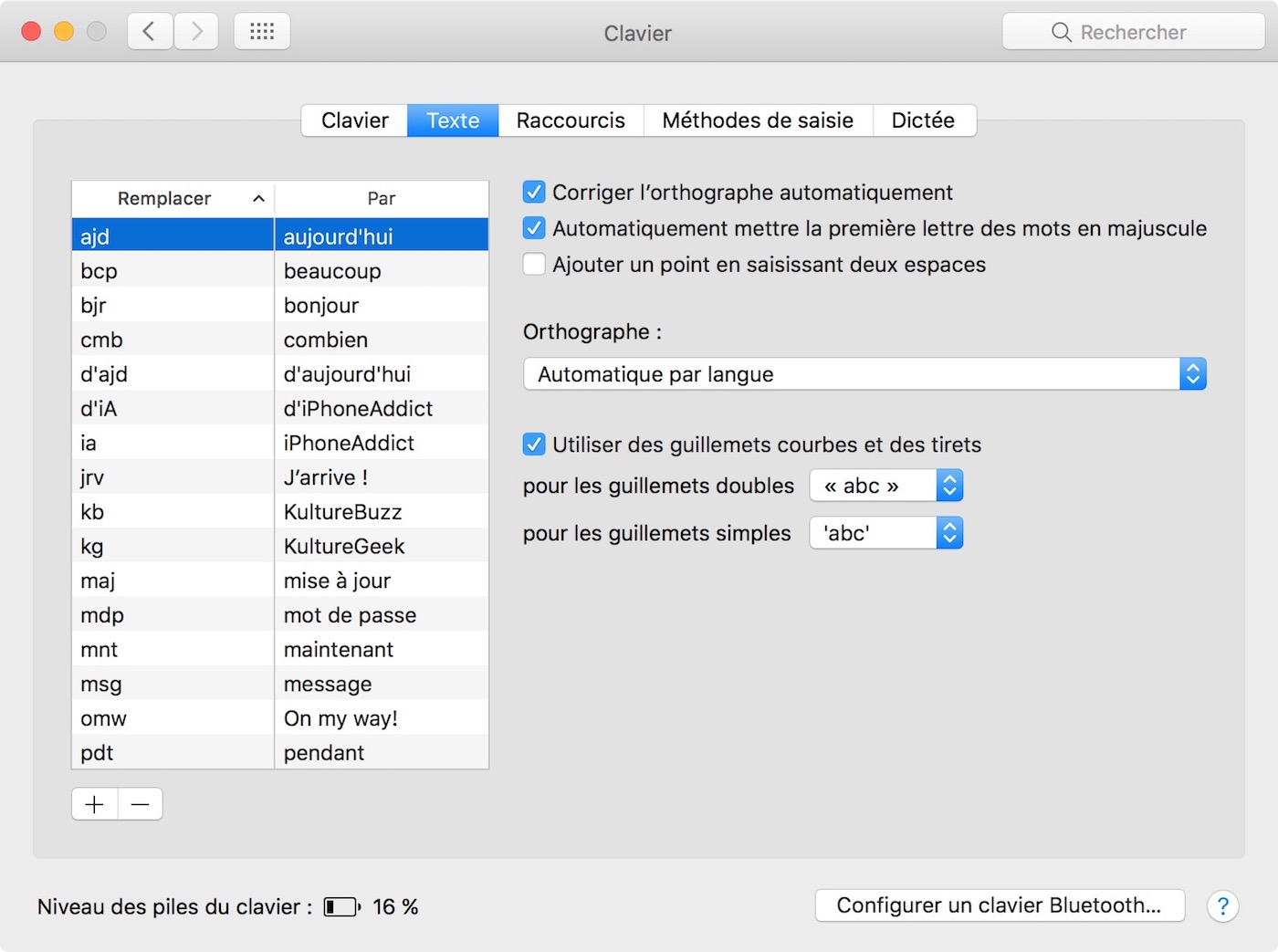
Task: Open the guillemets doubles style dropdown
Action: coord(886,486)
